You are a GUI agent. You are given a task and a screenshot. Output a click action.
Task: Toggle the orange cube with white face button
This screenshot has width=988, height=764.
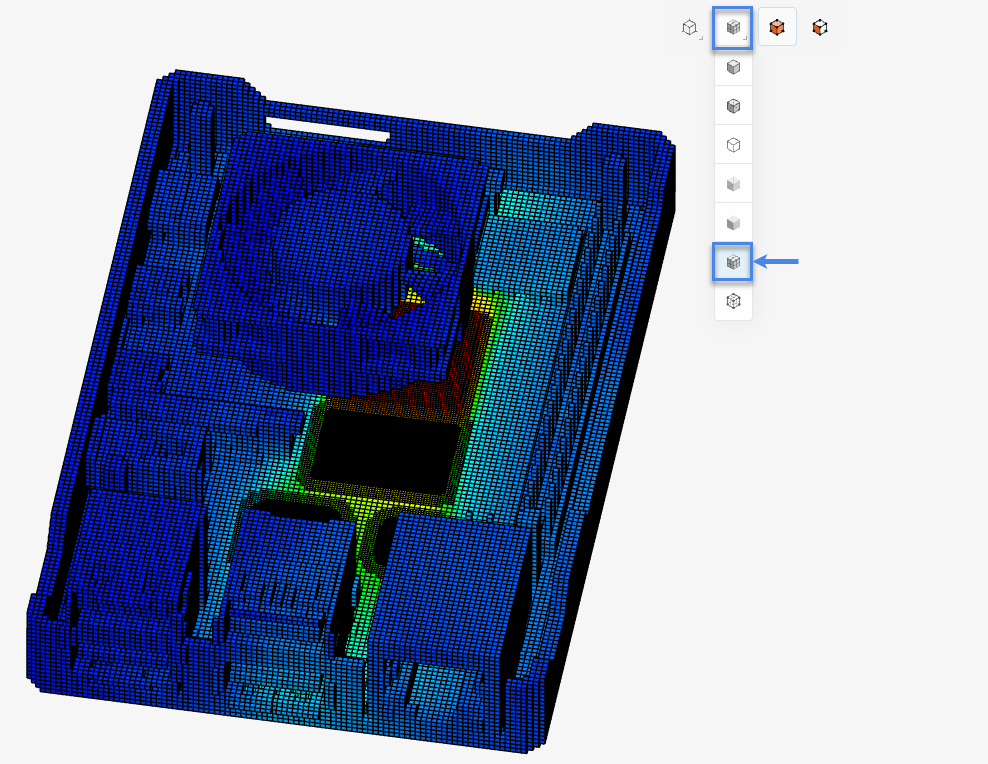tap(820, 28)
